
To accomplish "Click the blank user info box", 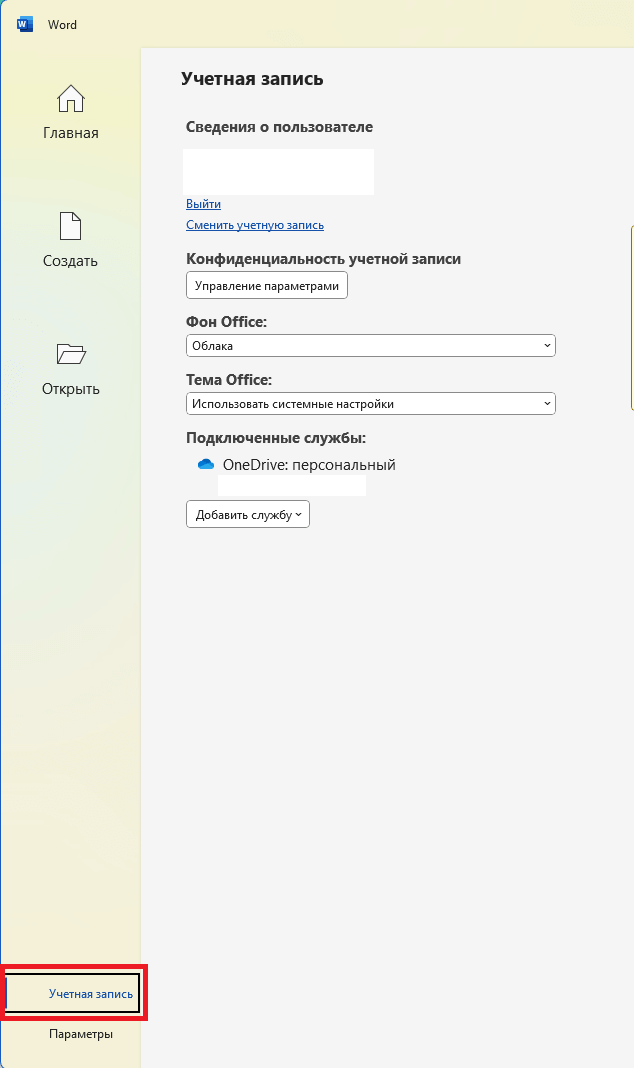I will [279, 172].
